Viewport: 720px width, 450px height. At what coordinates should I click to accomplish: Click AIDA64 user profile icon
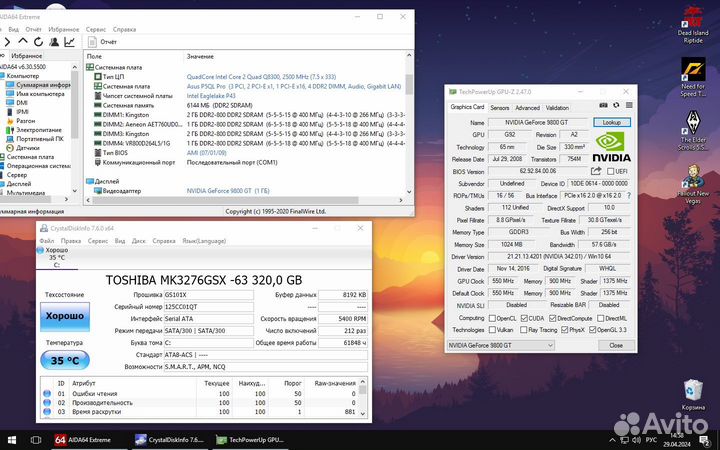pyautogui.click(x=54, y=42)
